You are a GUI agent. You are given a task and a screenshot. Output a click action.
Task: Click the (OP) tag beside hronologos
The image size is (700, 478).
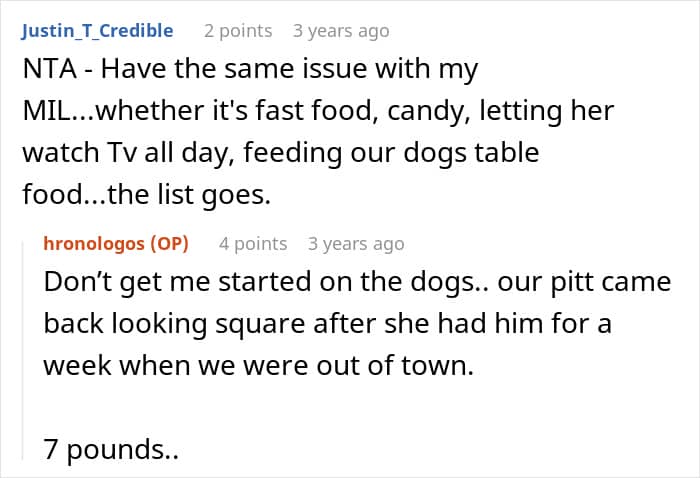click(x=169, y=244)
